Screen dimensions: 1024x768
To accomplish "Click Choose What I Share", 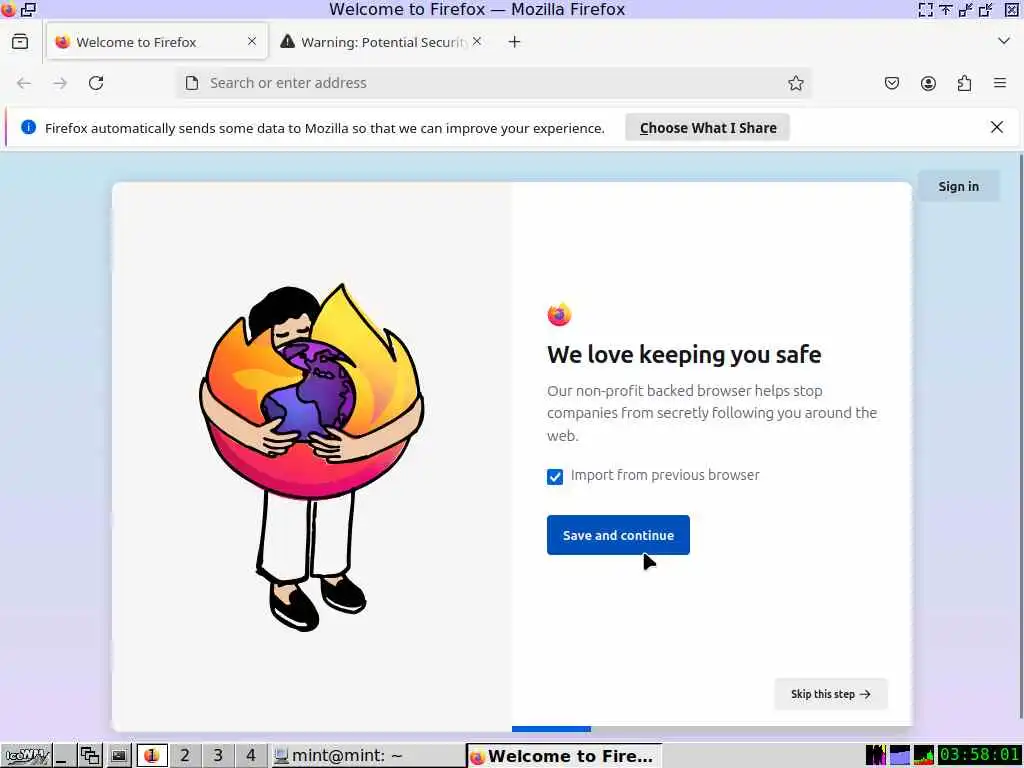I will [x=708, y=127].
